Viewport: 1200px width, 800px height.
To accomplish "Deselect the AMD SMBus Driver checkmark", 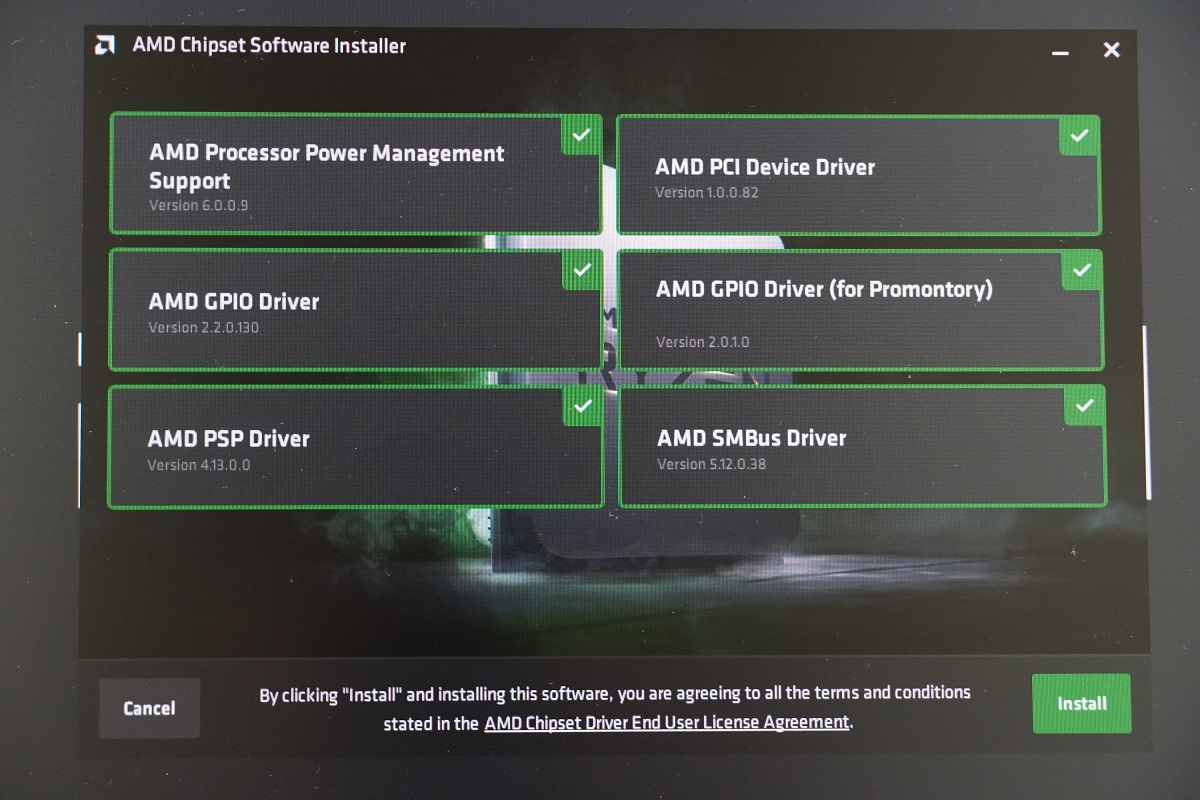I will 1084,406.
